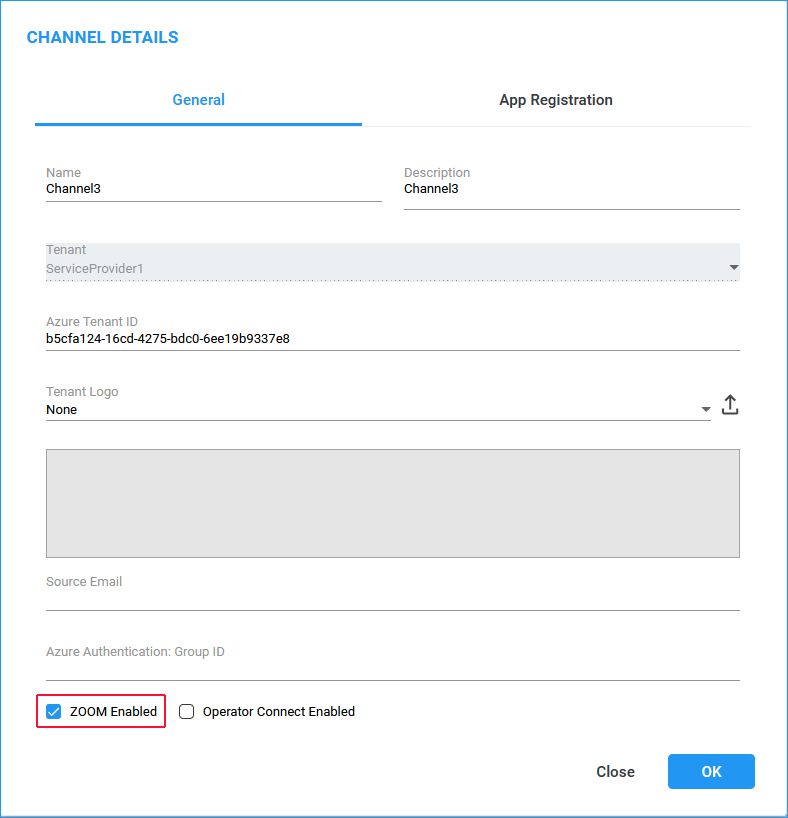Viewport: 788px width, 818px height.
Task: Switch to the App Registration tab
Action: 556,100
